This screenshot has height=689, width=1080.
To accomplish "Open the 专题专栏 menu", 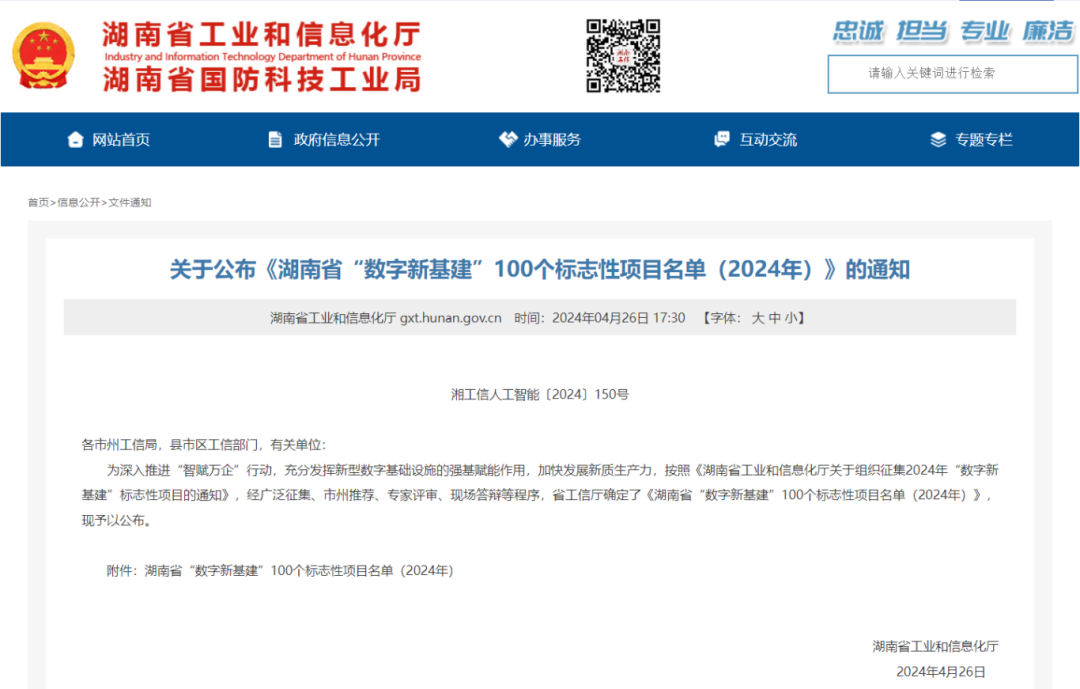I will [986, 139].
